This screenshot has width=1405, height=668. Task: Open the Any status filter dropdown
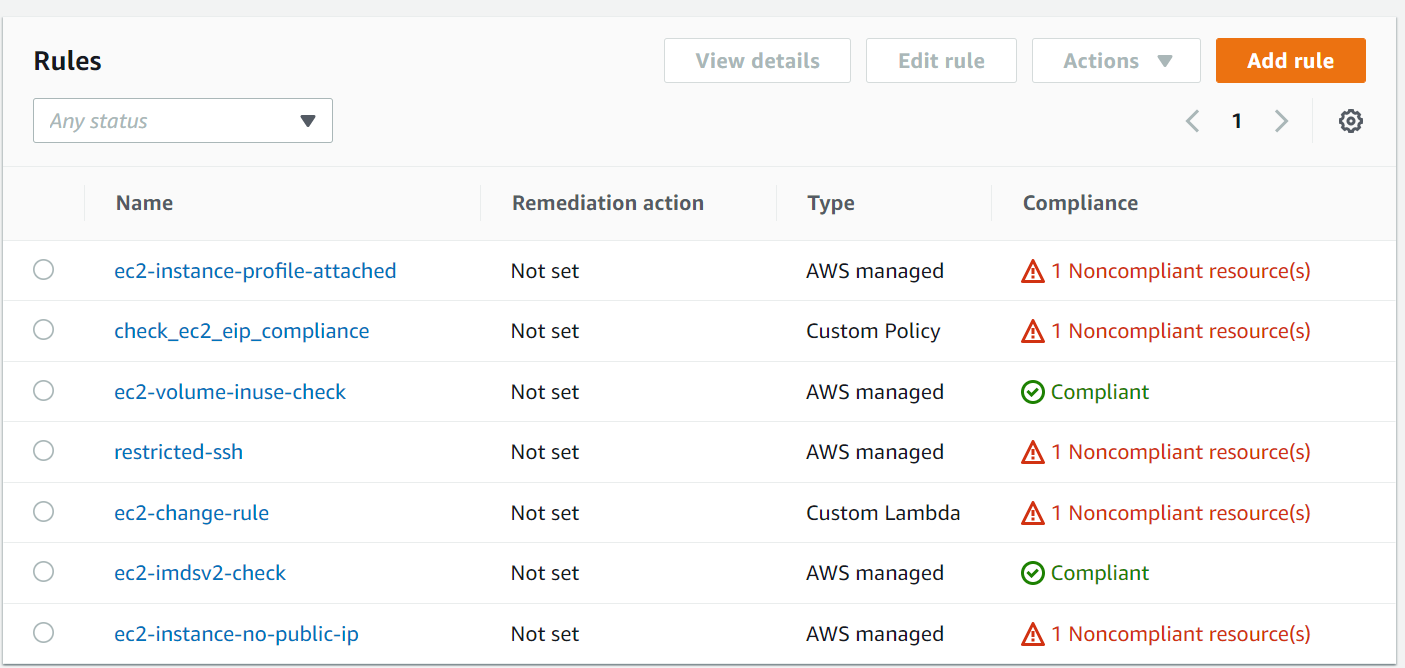[x=183, y=120]
